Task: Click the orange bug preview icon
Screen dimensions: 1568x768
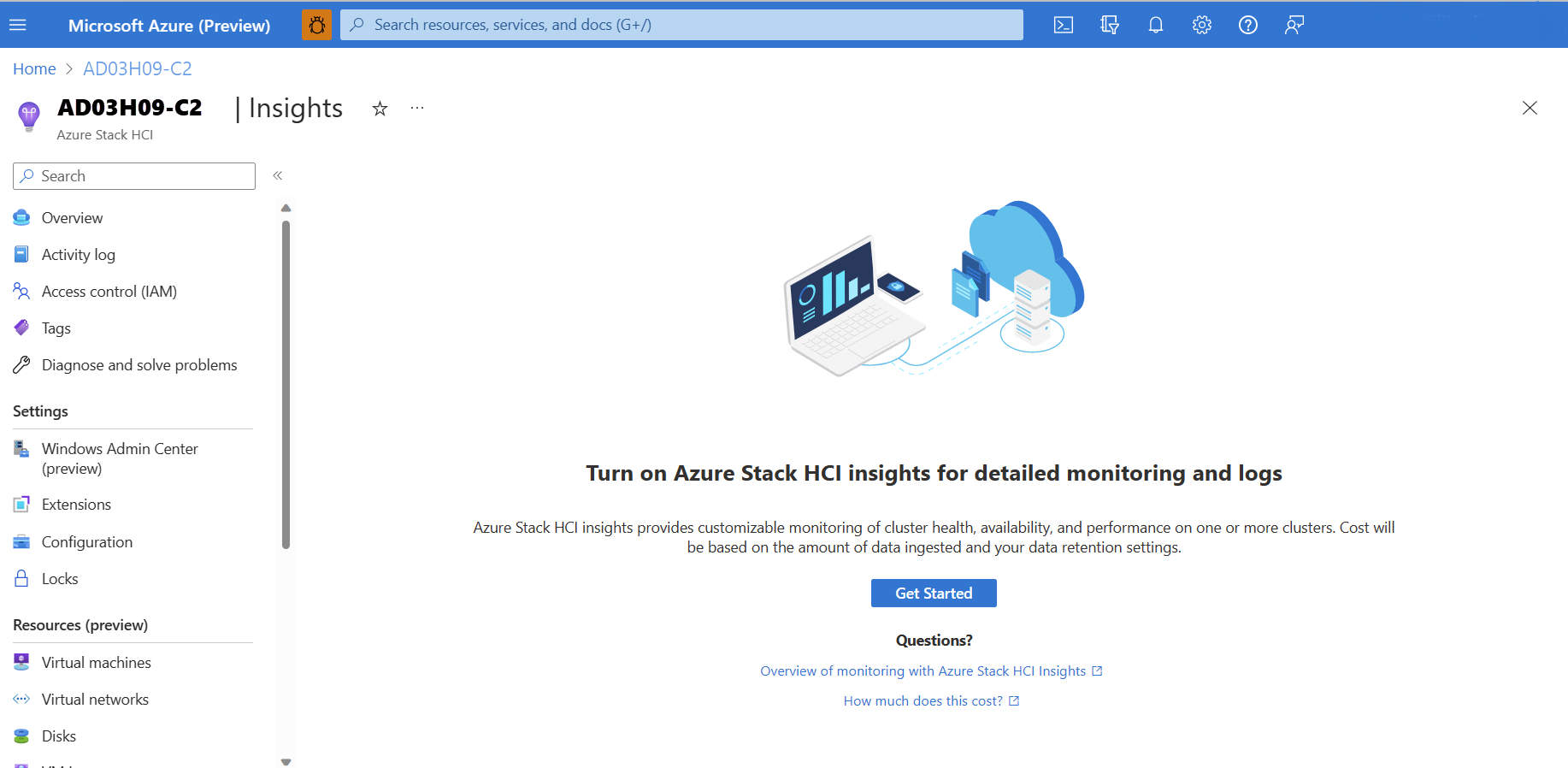Action: tap(316, 25)
